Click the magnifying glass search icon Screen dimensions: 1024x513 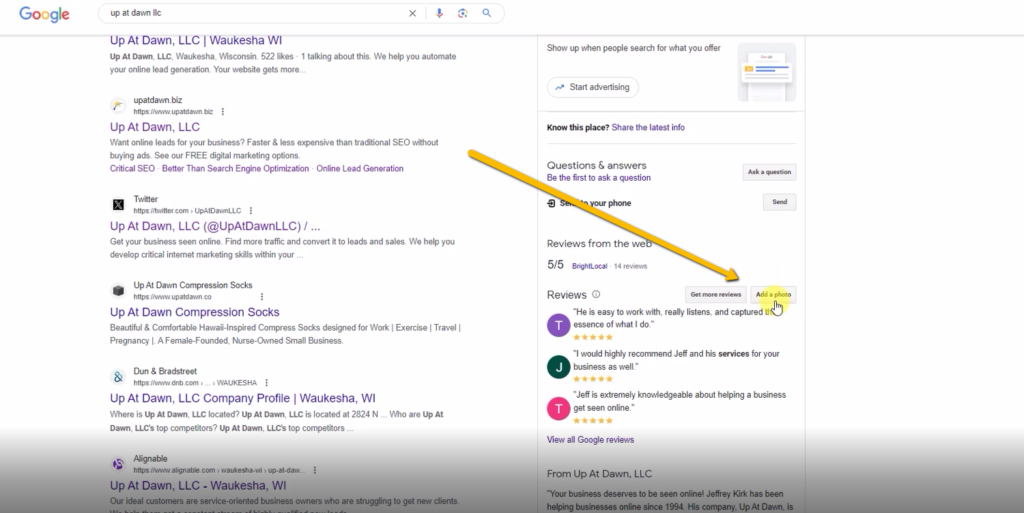pos(487,13)
